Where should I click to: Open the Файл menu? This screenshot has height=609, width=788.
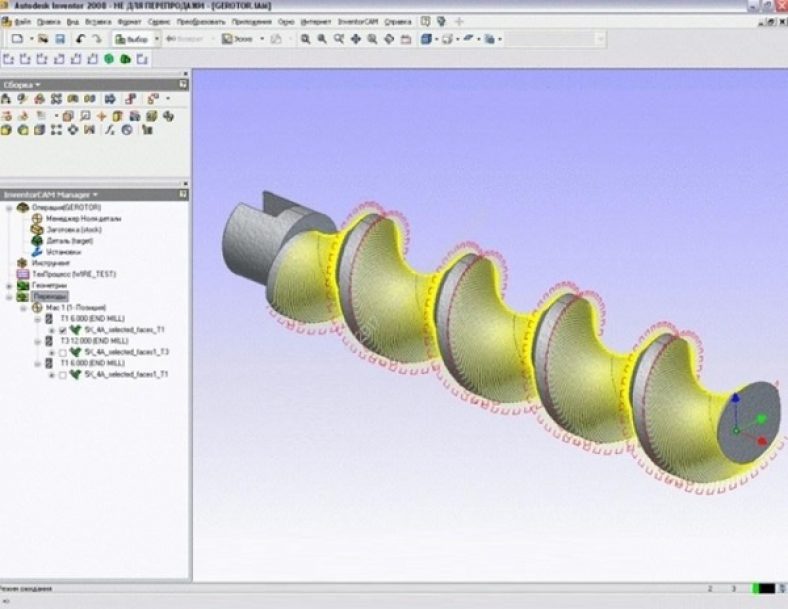pos(22,22)
